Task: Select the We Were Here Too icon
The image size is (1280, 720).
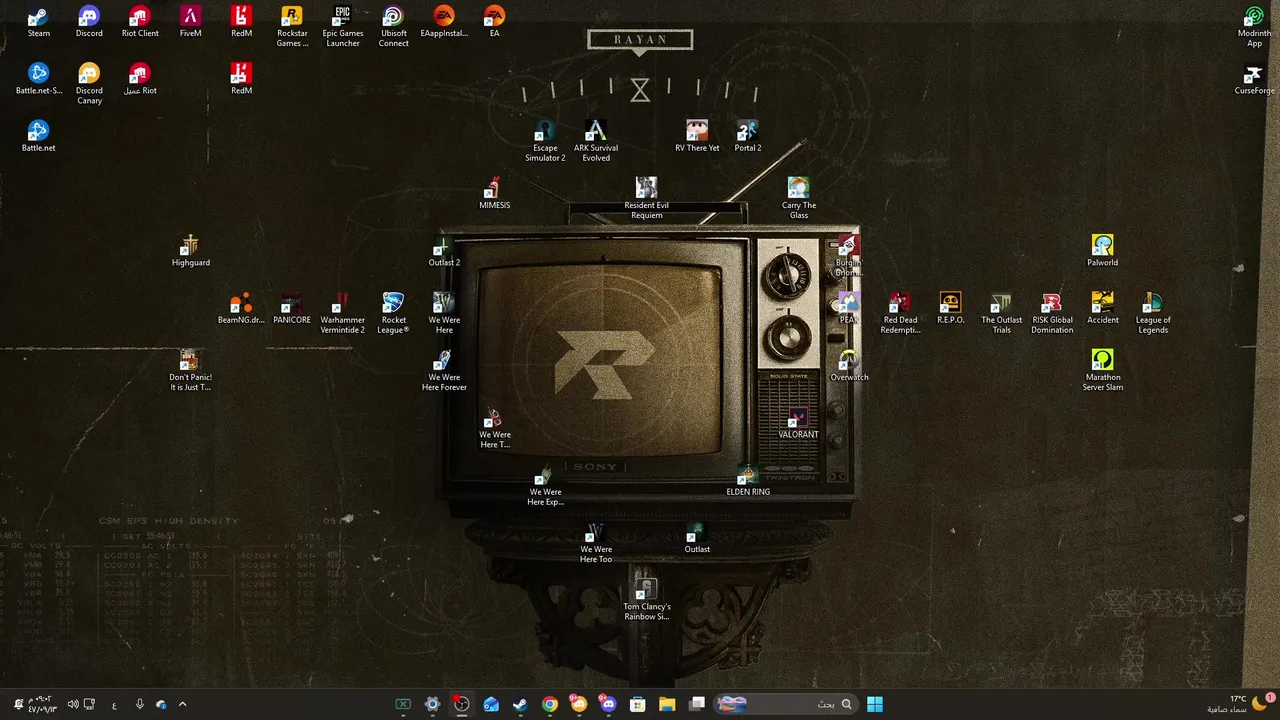Action: click(x=596, y=542)
